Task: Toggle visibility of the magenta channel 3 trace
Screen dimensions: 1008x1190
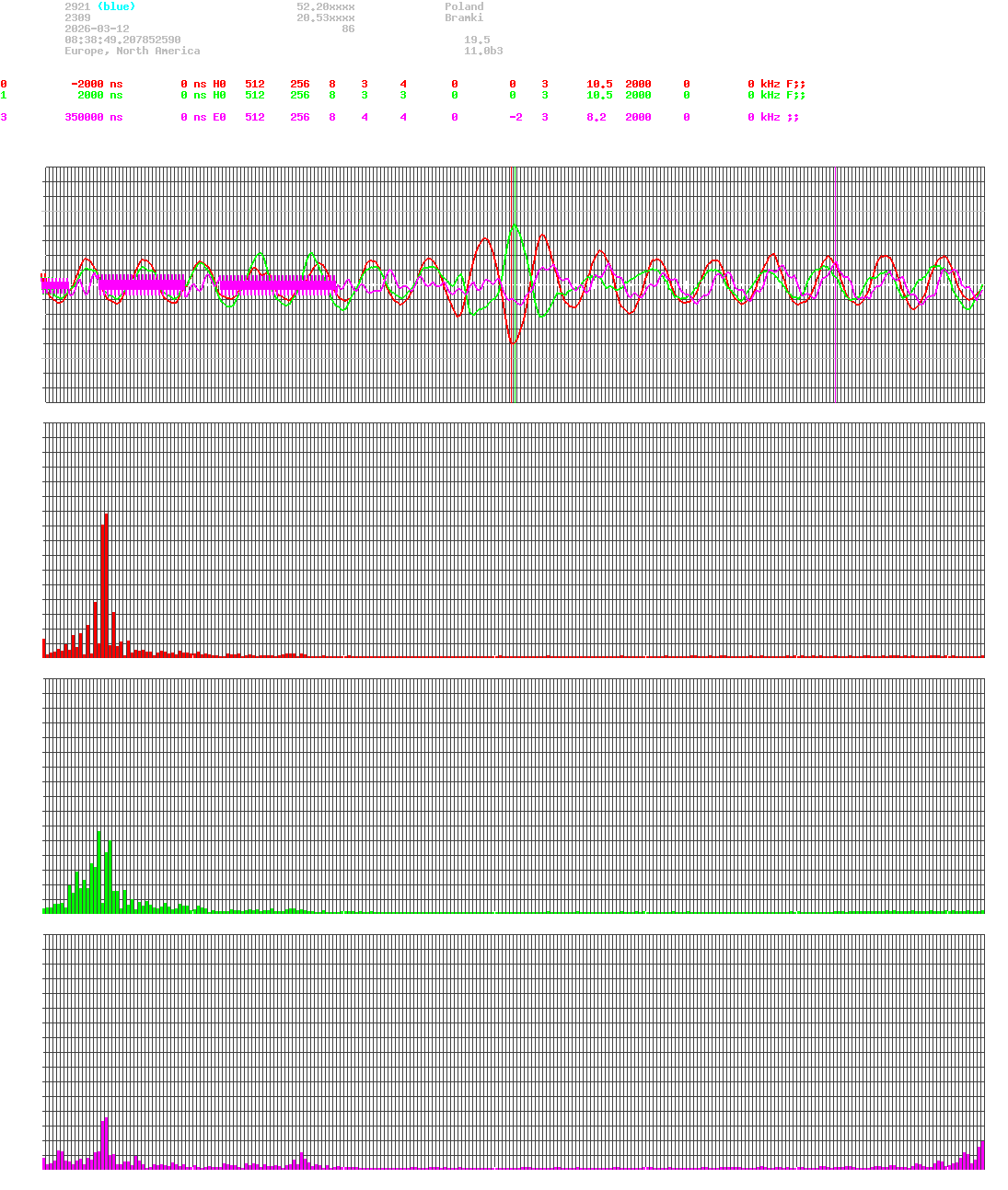Action: click(x=3, y=117)
